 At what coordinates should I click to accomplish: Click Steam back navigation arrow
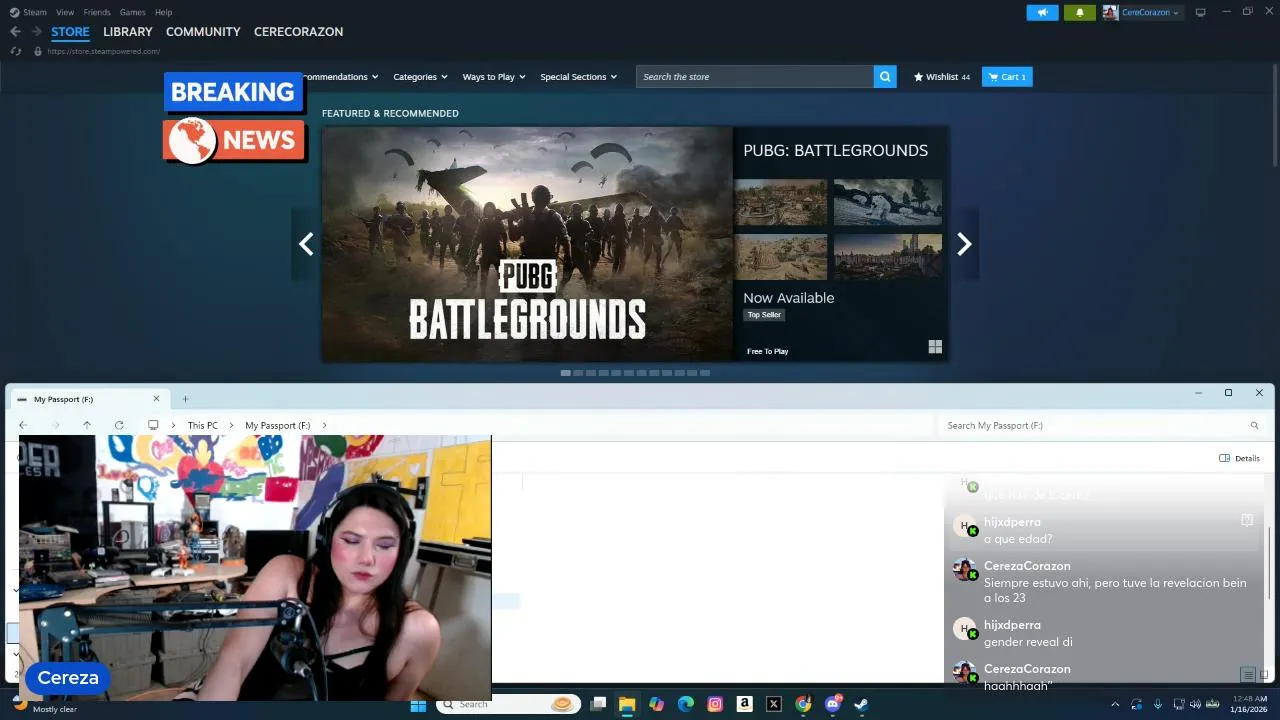point(15,32)
